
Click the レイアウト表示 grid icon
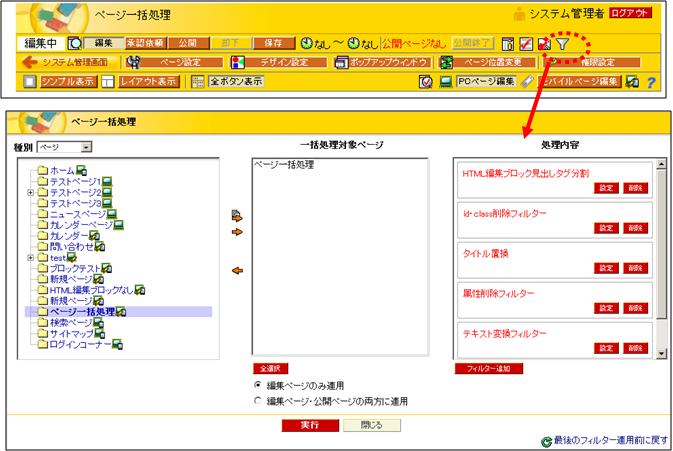tap(108, 82)
